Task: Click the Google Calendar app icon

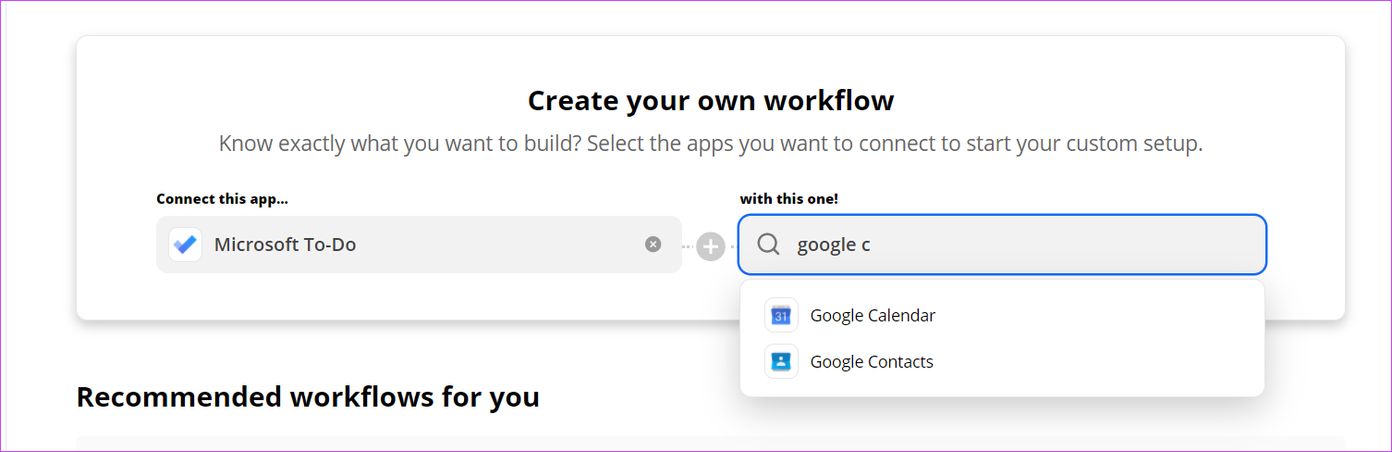Action: tap(781, 316)
